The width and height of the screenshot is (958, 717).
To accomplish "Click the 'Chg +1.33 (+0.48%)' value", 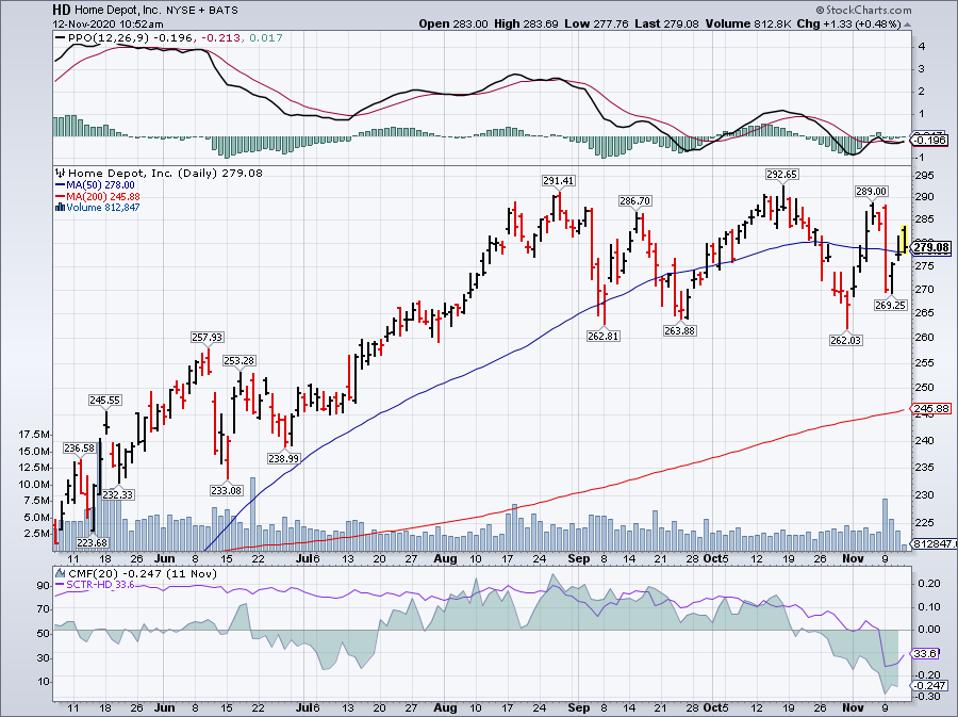I will click(x=849, y=24).
